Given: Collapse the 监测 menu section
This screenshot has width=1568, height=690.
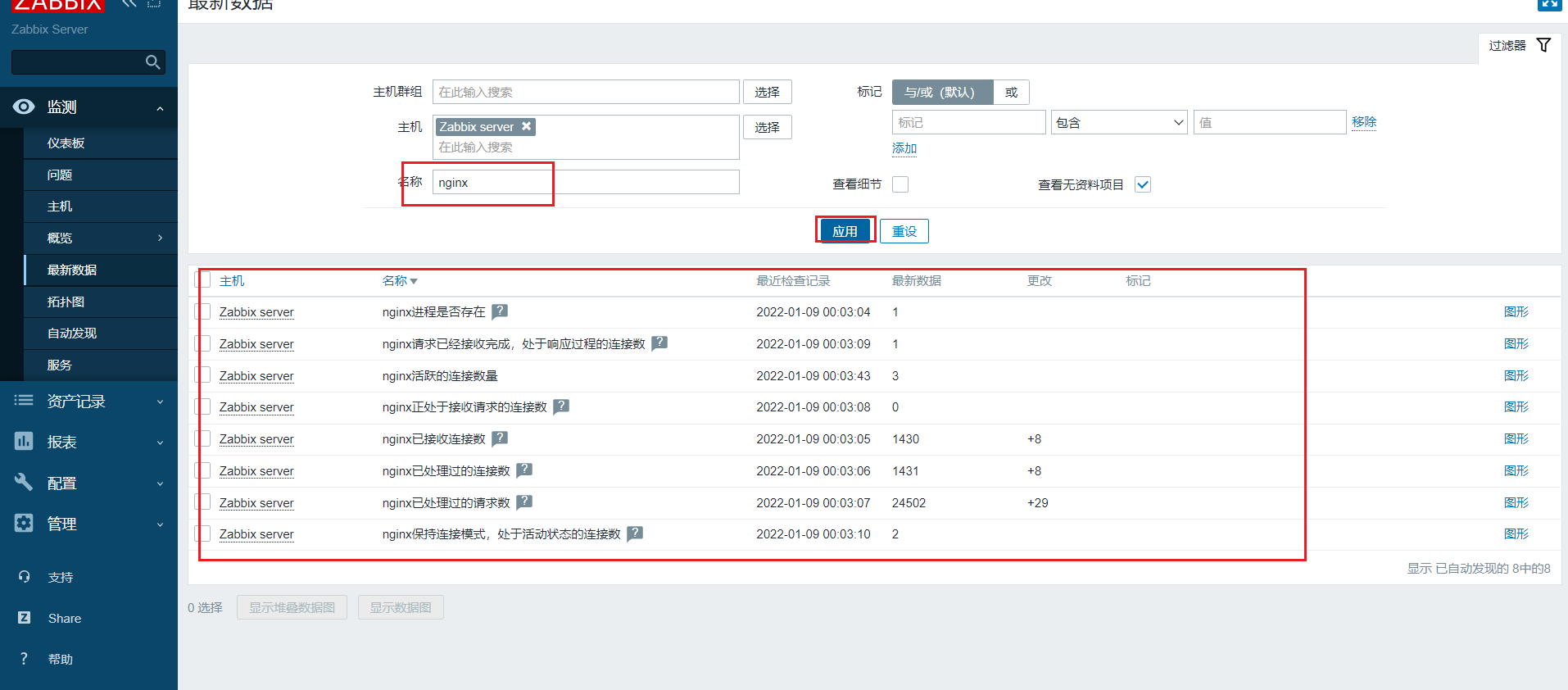Looking at the screenshot, I should click(x=160, y=108).
